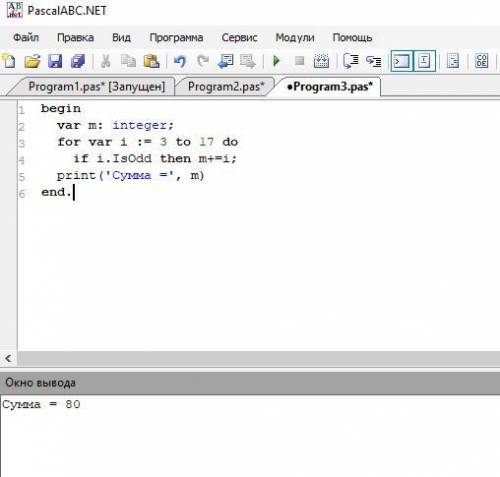
Task: Toggle the output window panel button
Action: click(x=402, y=61)
